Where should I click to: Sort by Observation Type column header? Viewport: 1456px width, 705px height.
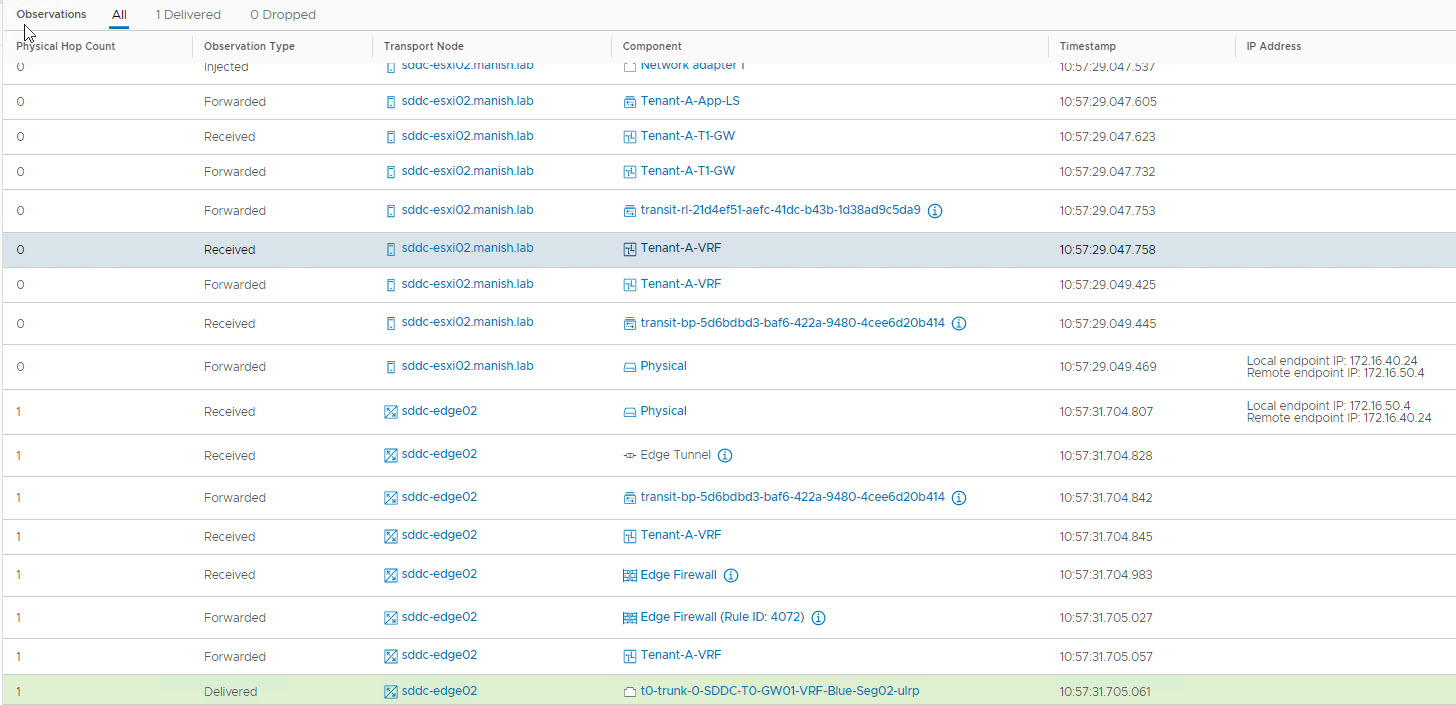coord(249,46)
